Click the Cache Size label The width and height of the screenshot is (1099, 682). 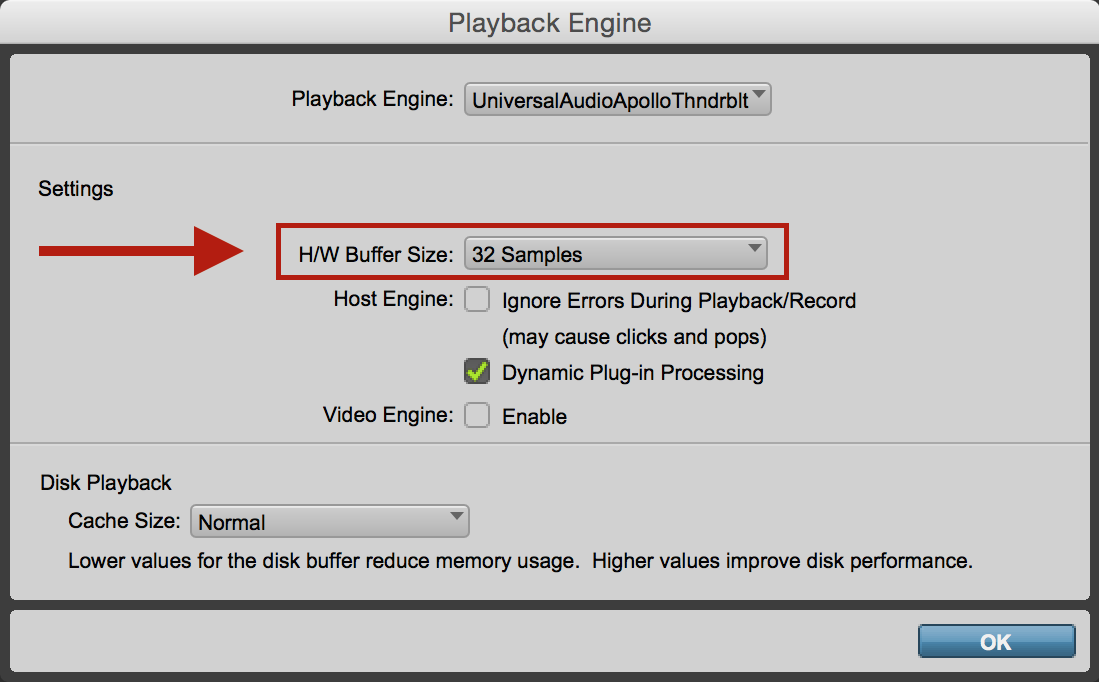124,521
